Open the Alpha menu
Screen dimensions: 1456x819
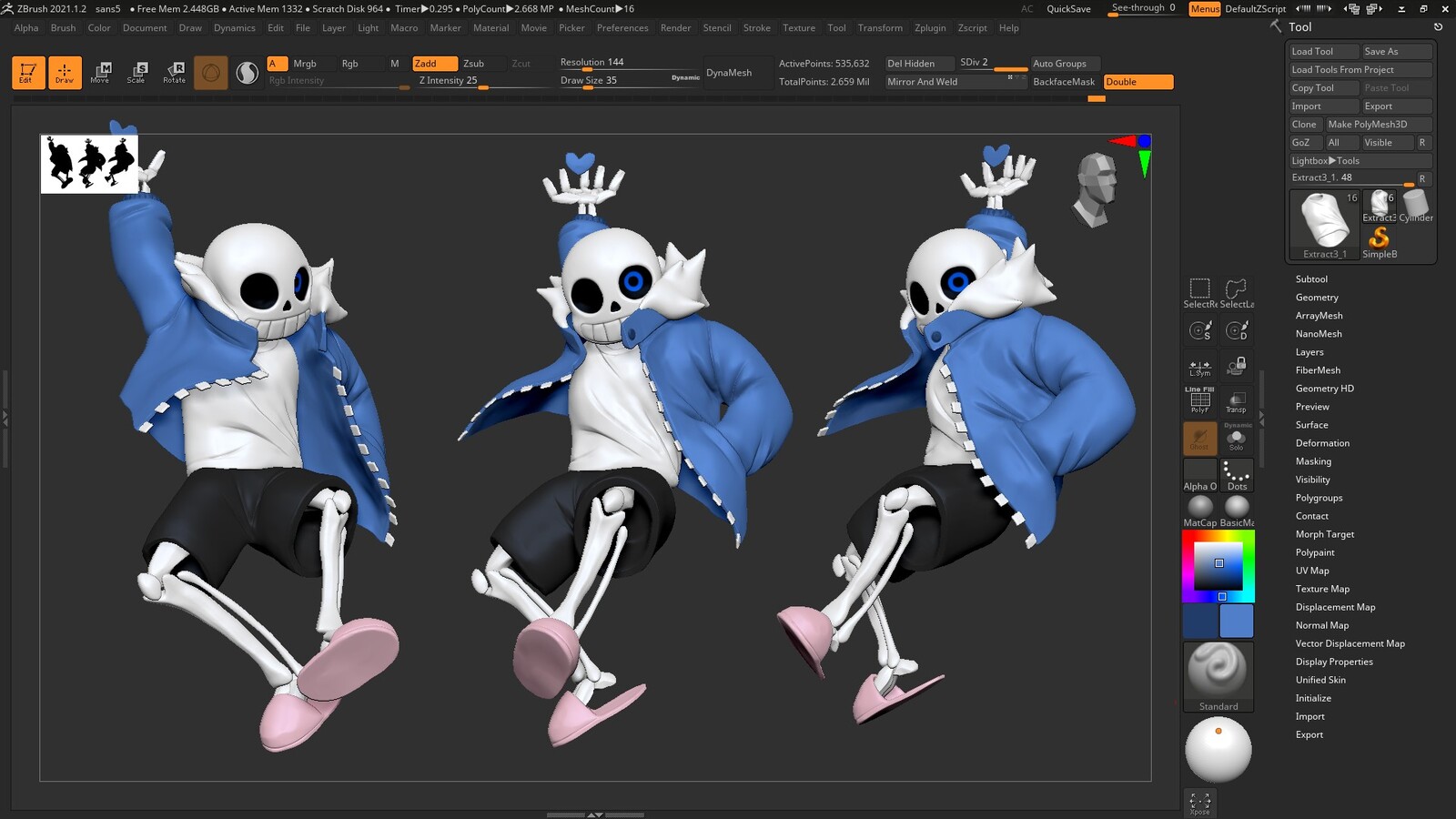coord(26,28)
